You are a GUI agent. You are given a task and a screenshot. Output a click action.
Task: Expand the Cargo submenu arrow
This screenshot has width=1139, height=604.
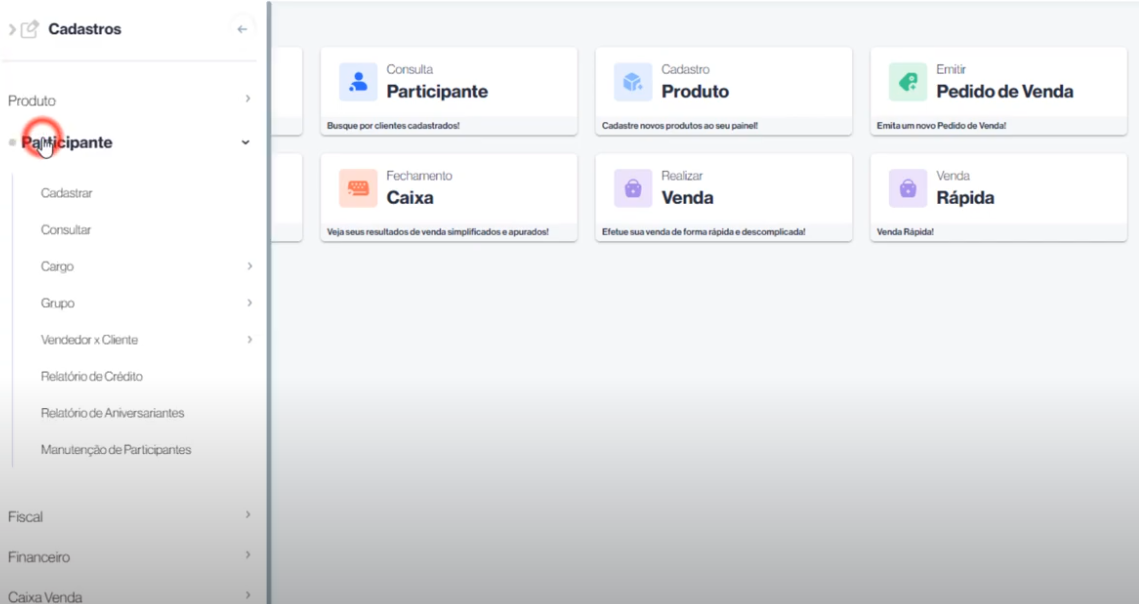click(249, 267)
